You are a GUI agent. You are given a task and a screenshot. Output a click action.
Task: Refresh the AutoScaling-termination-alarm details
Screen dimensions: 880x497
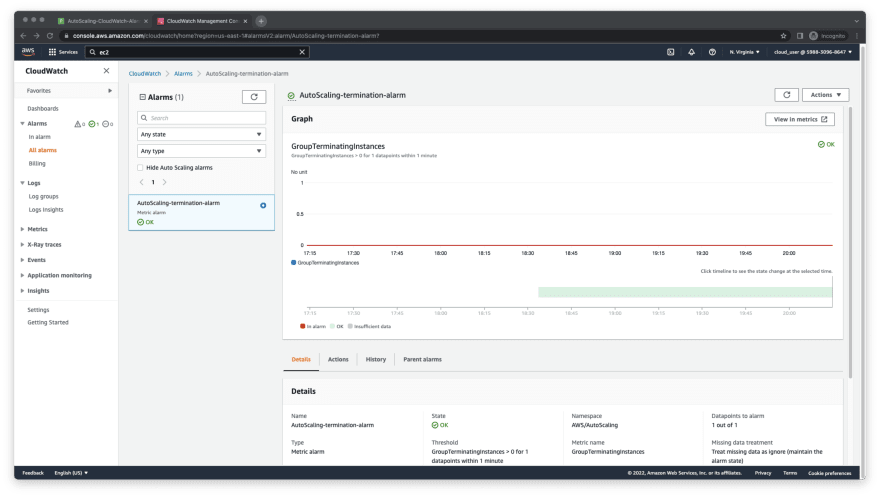pyautogui.click(x=786, y=95)
